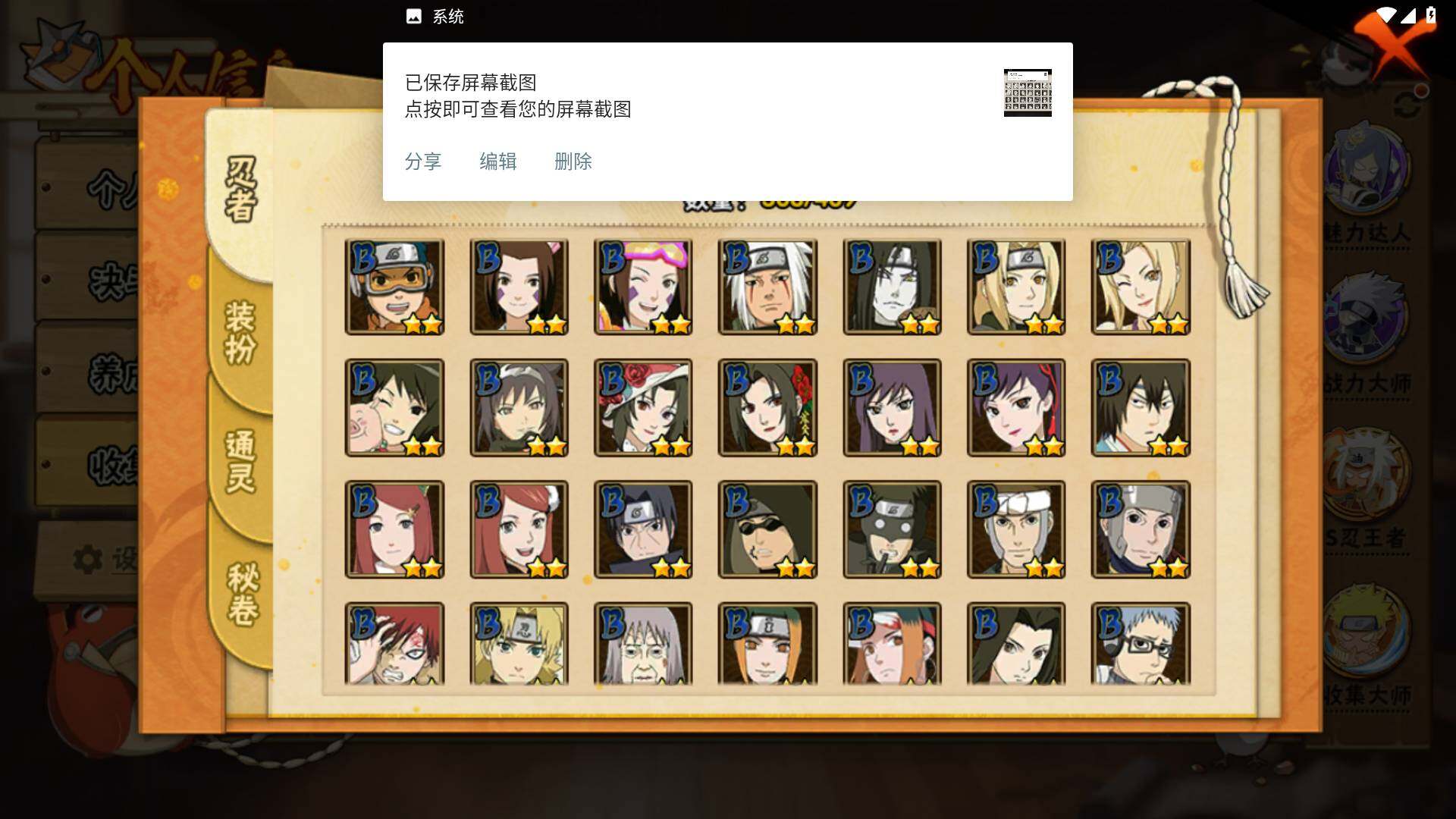Select the Jiraiya ninja portrait with white hair

(767, 287)
